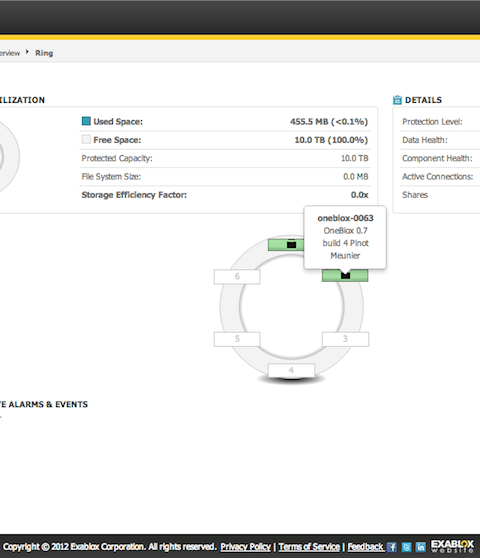Viewport: 480px width, 558px height.
Task: Click empty ring slot 3
Action: (x=345, y=339)
